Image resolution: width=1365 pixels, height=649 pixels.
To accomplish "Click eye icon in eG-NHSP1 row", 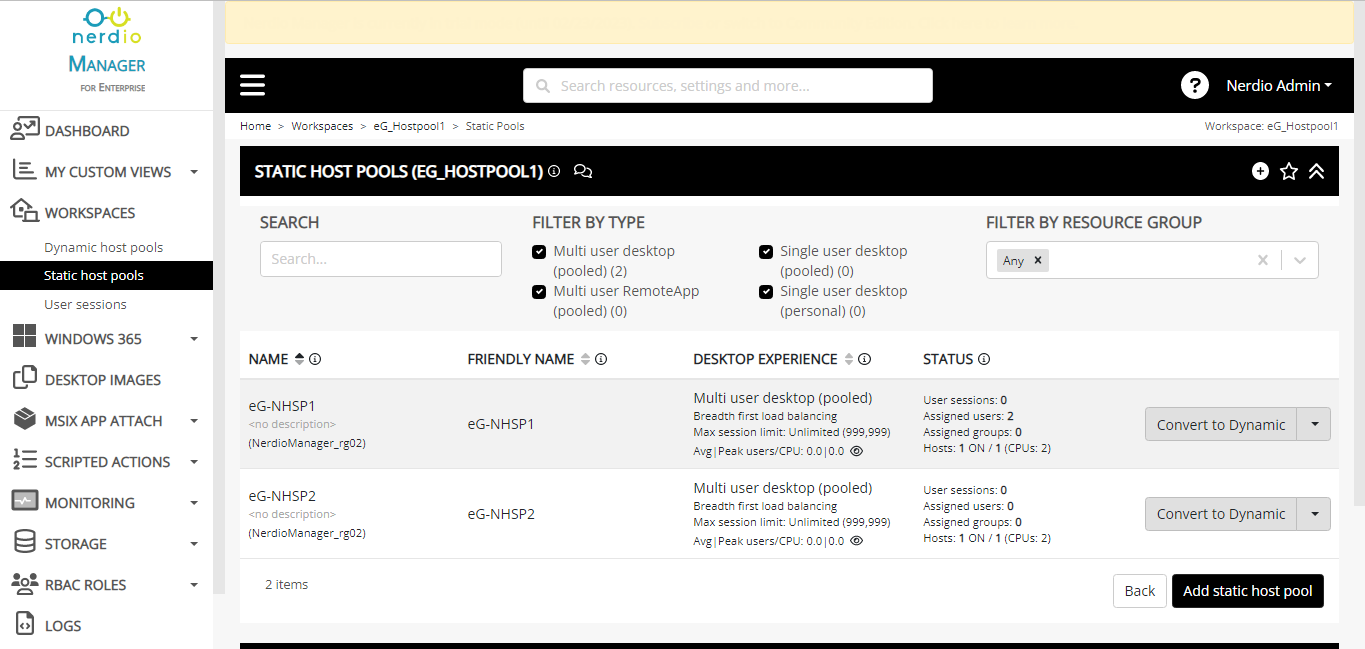I will pos(856,451).
